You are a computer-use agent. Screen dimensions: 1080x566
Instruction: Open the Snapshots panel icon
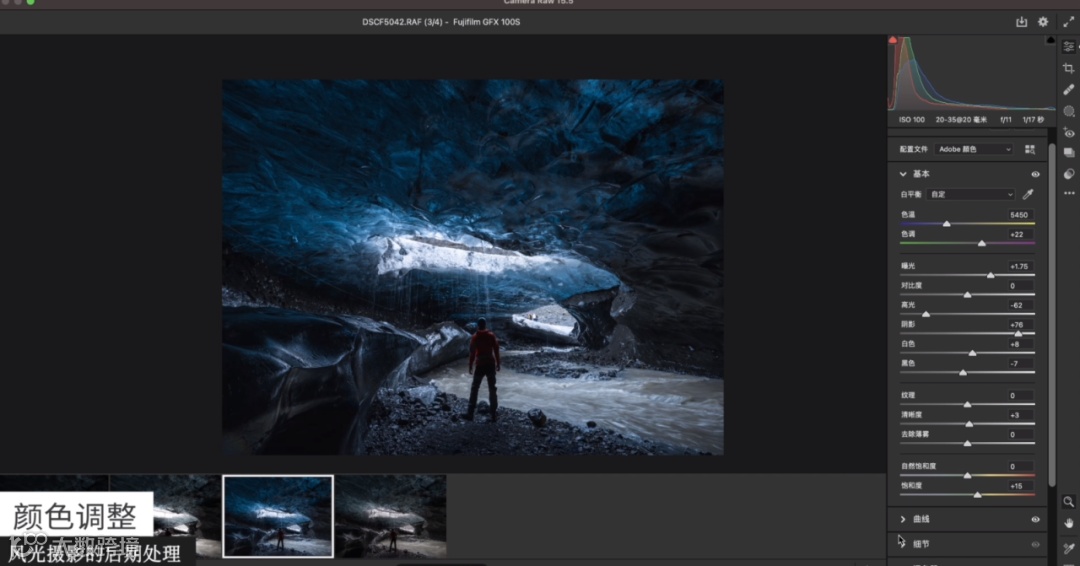click(1068, 153)
